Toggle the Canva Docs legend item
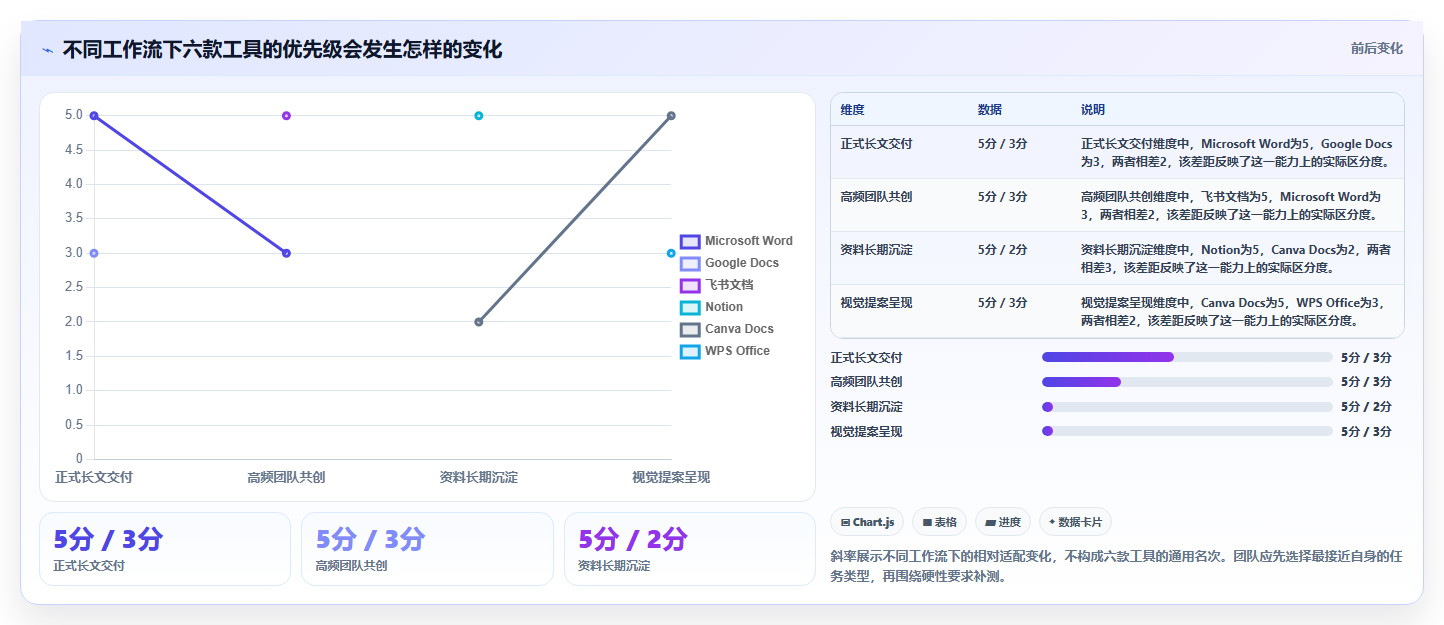Screen dimensions: 1444x625 click(727, 329)
